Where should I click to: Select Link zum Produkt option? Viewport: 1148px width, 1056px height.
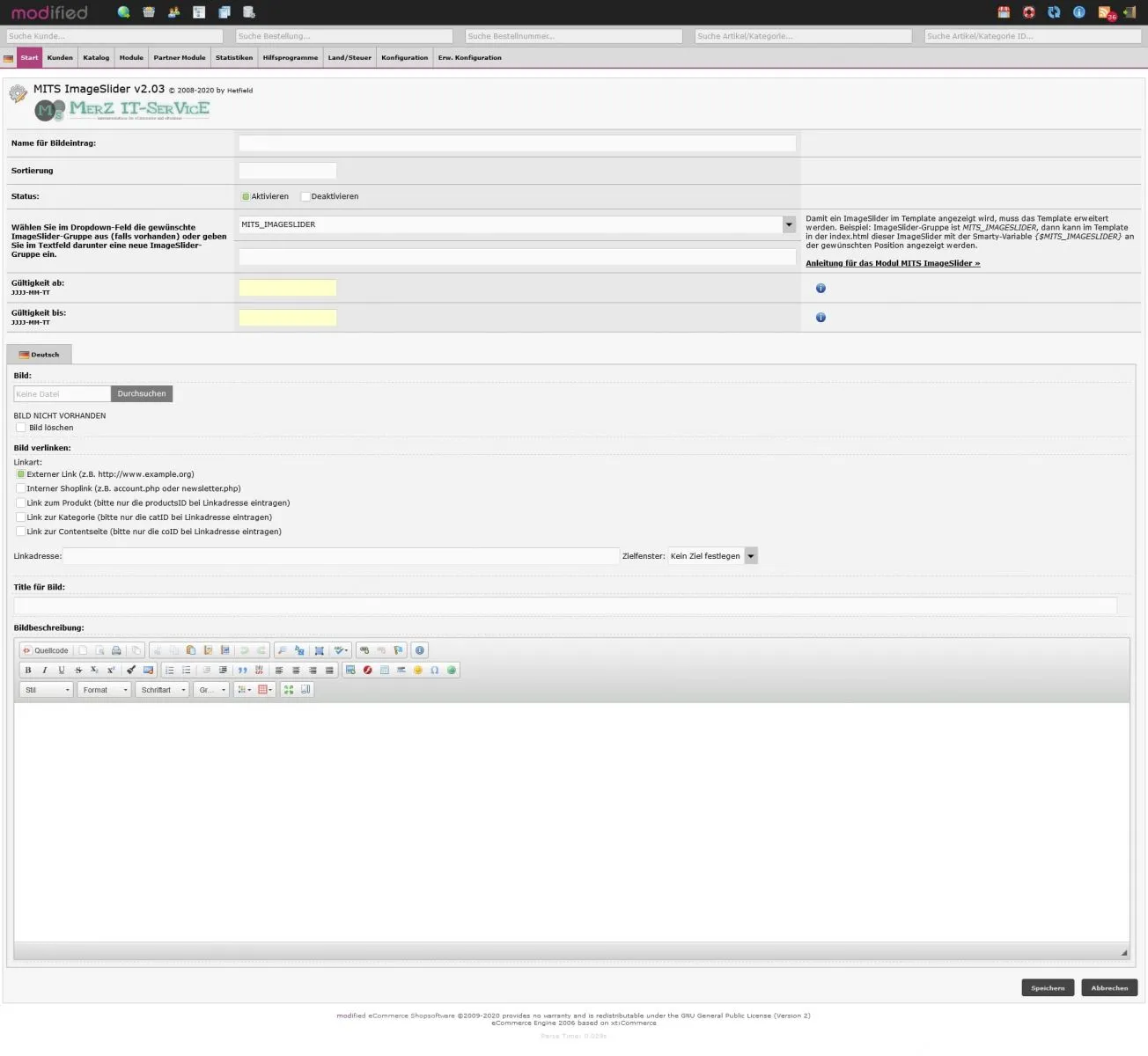click(x=21, y=503)
